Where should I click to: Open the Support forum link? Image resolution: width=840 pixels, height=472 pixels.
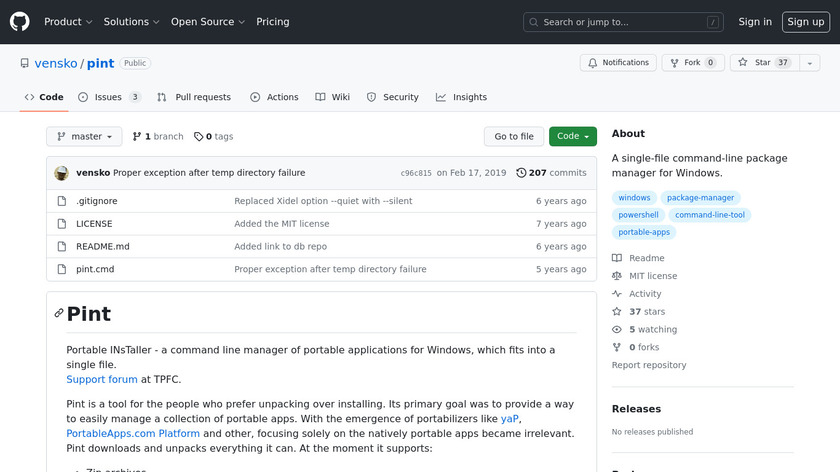pos(102,379)
